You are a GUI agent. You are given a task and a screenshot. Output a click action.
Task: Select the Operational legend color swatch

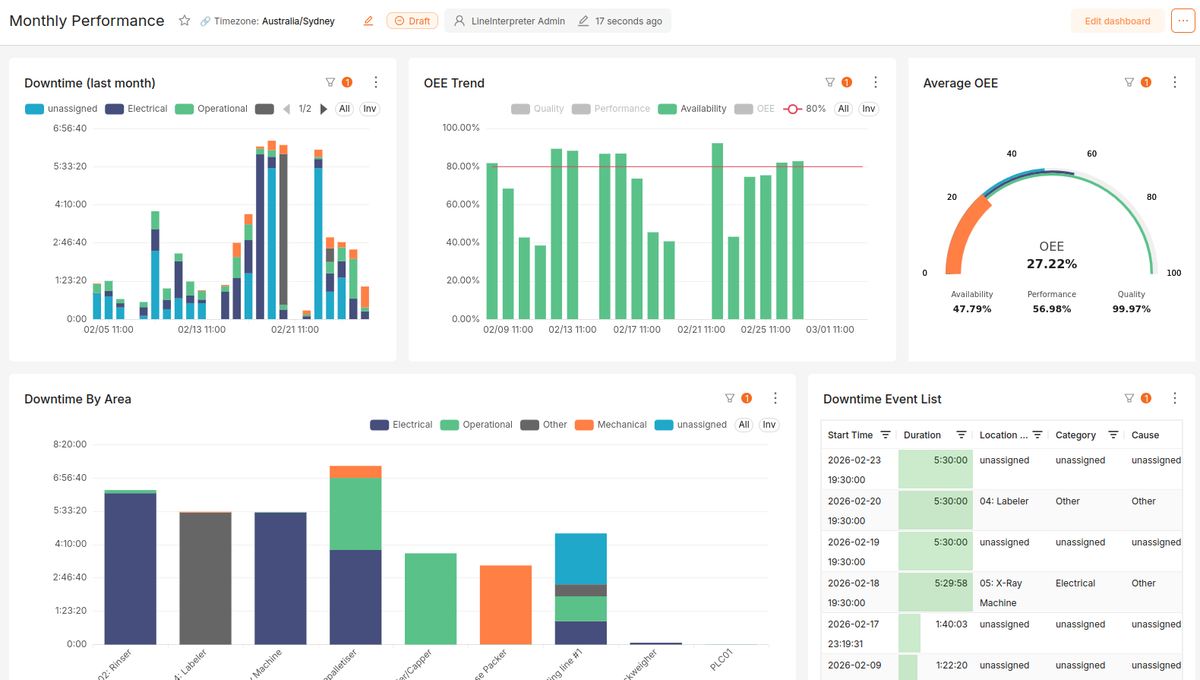point(183,108)
